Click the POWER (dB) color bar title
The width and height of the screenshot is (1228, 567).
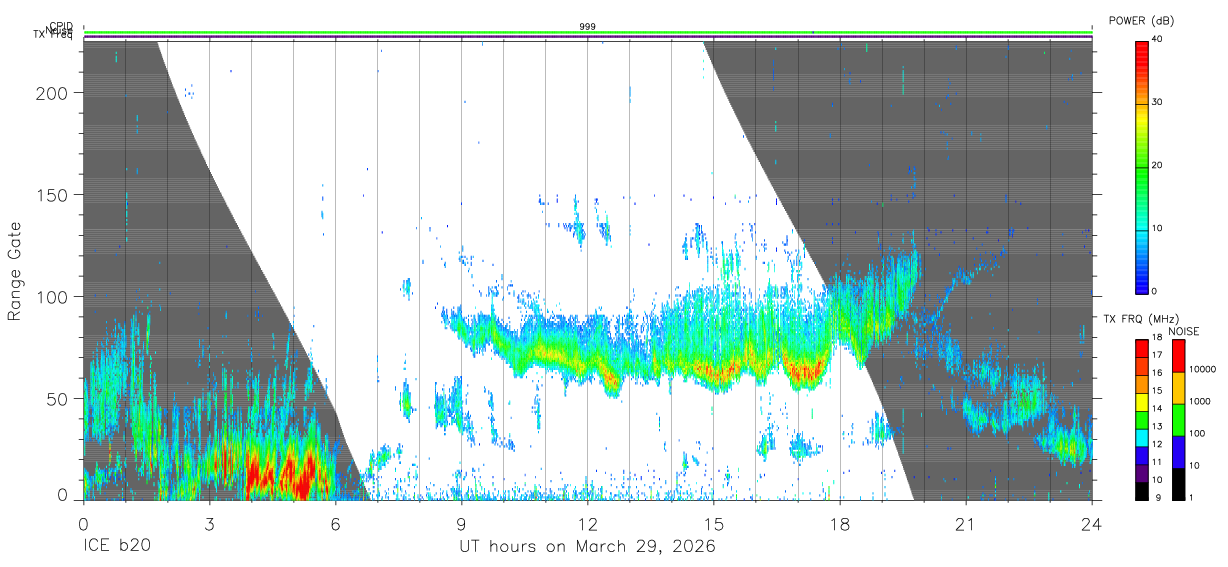(x=1142, y=20)
